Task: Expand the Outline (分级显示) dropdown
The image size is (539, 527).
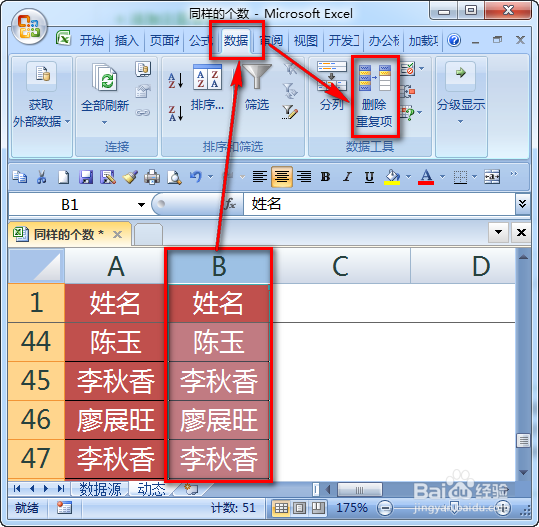Action: 461,121
